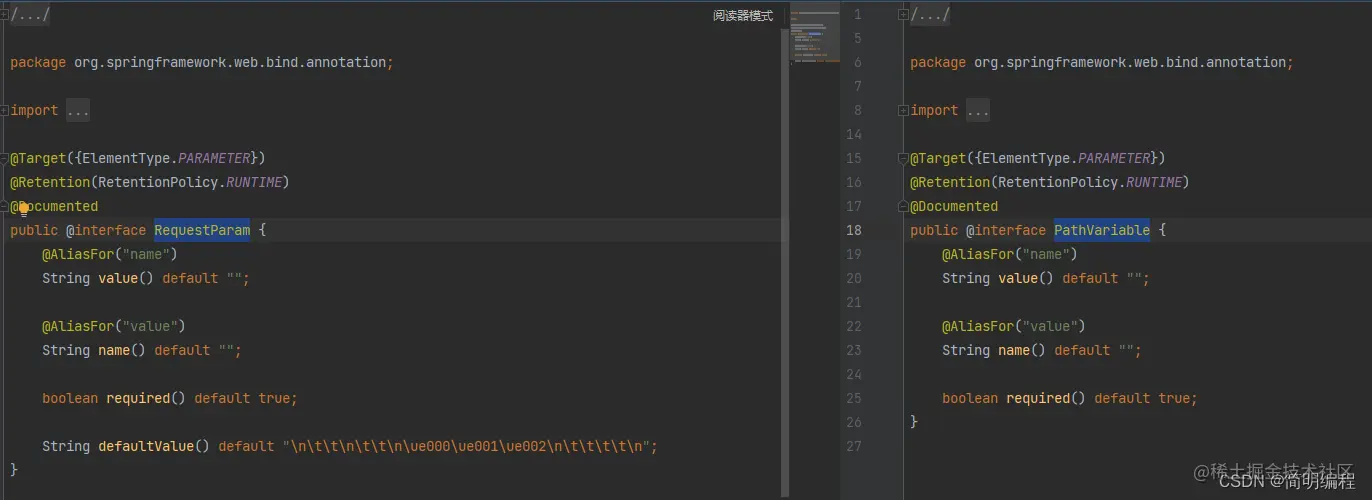Click @AliasFor("value") in RequestParam file

(114, 326)
